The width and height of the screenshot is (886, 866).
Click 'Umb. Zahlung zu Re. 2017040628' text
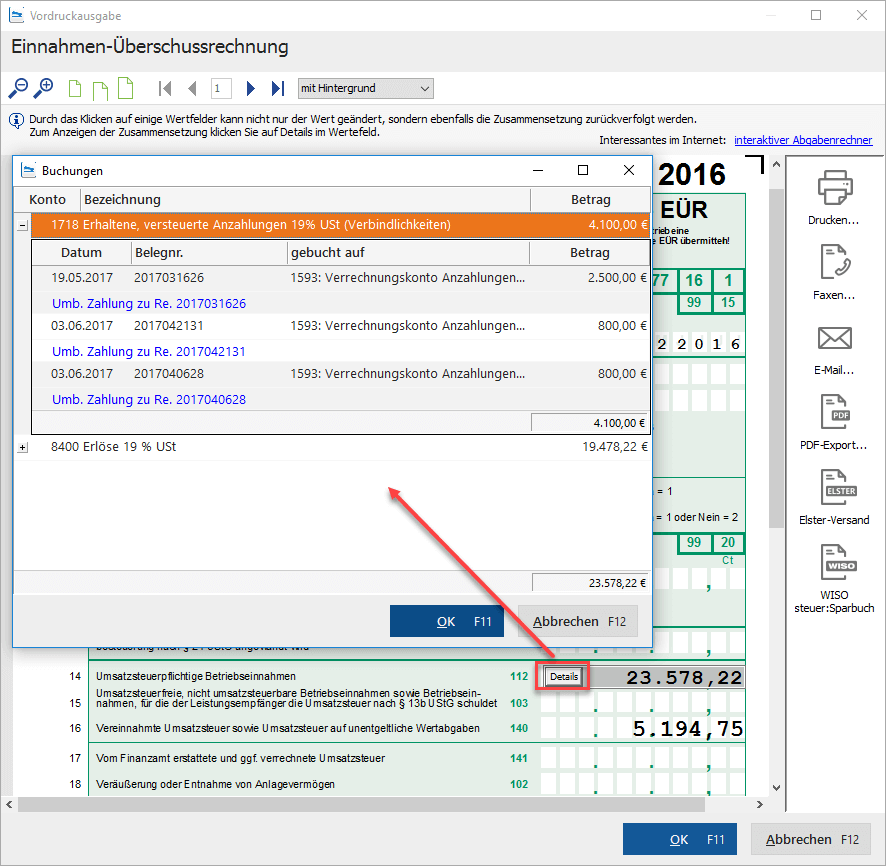click(149, 399)
